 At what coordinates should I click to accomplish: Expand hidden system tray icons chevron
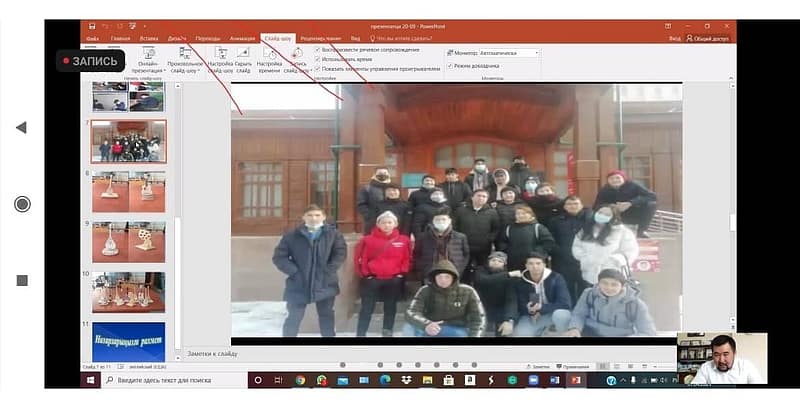coord(623,380)
